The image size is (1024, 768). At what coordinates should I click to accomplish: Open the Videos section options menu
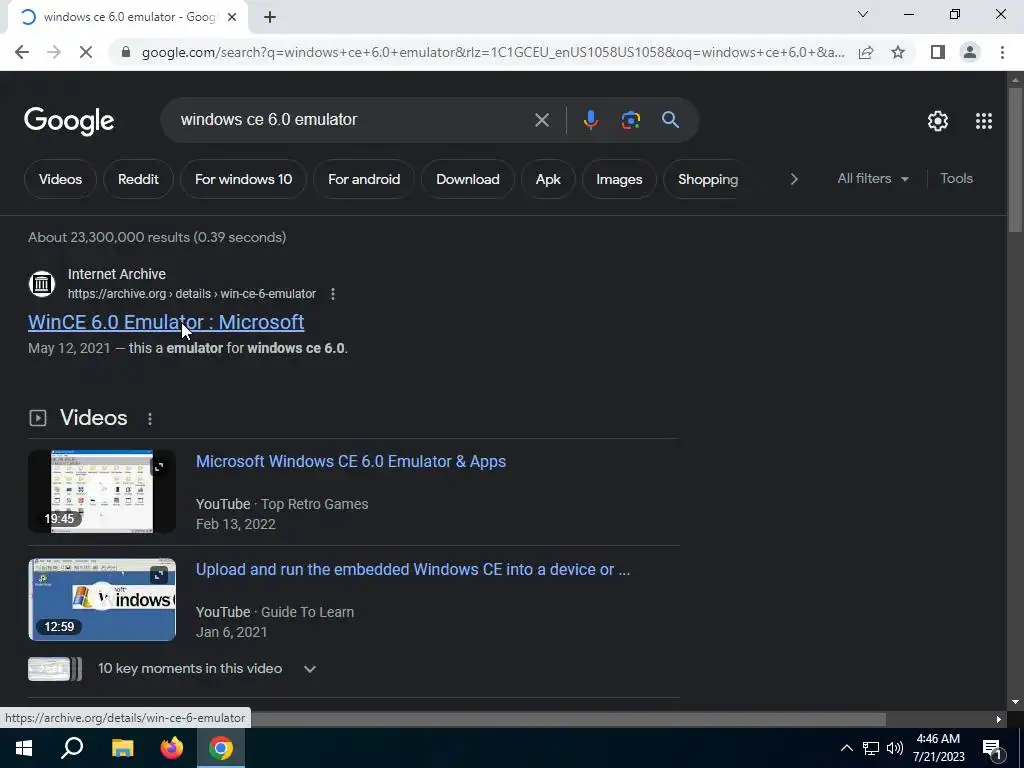[x=150, y=419]
